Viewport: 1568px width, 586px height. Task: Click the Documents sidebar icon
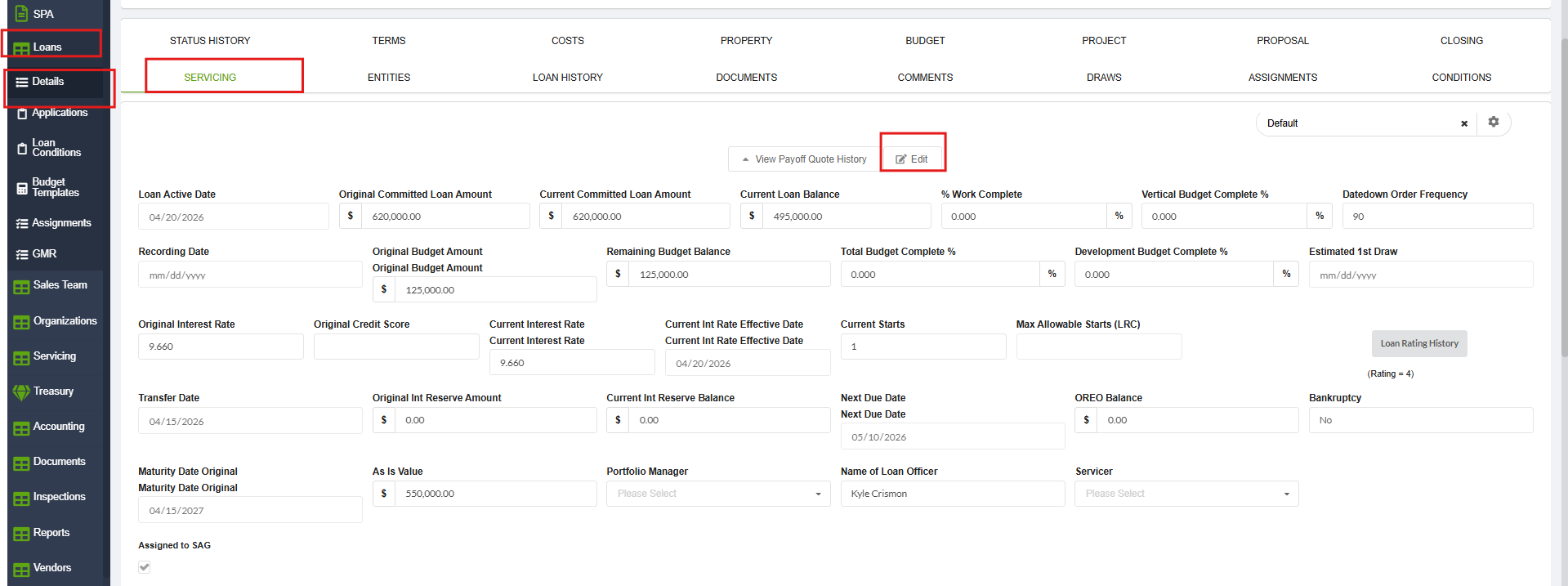click(22, 463)
